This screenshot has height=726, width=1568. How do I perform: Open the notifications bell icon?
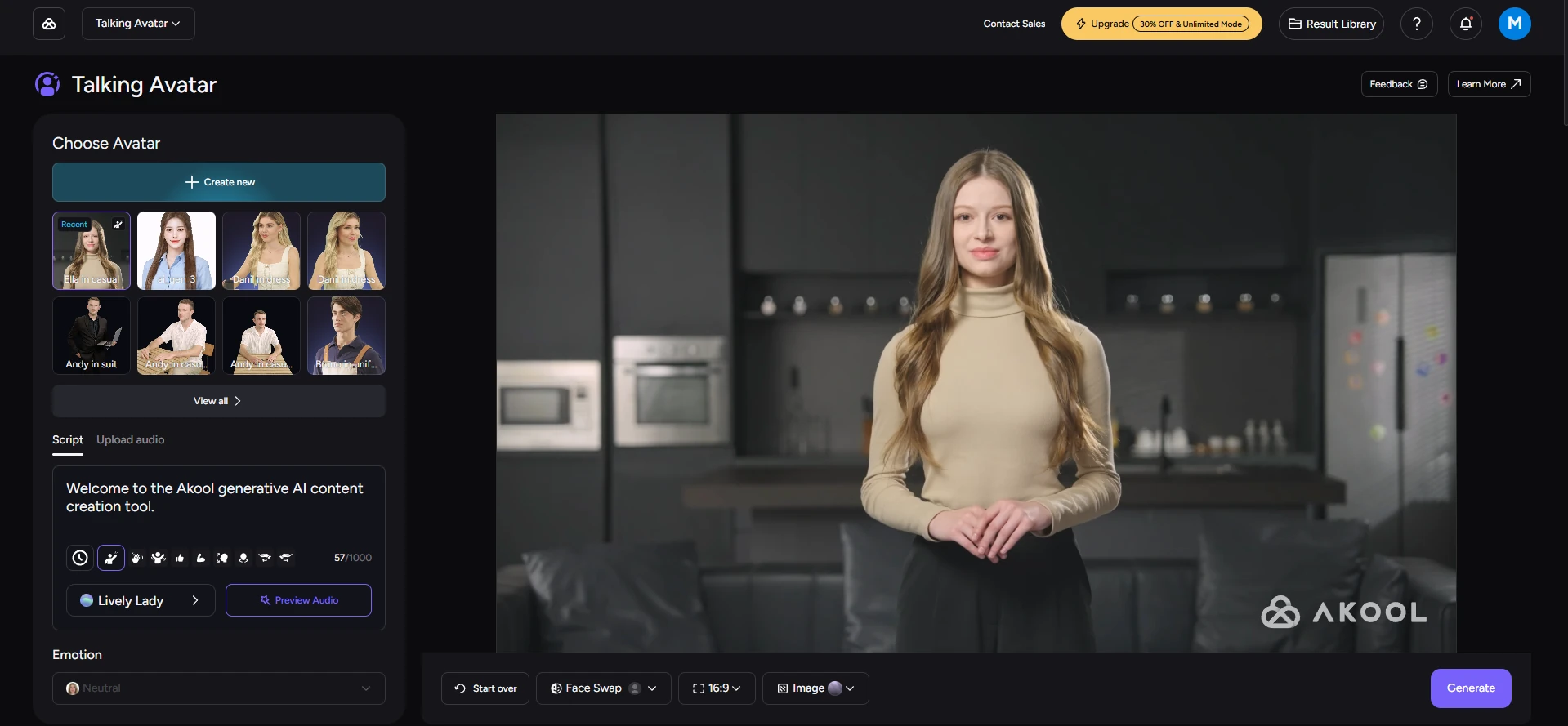(1466, 24)
